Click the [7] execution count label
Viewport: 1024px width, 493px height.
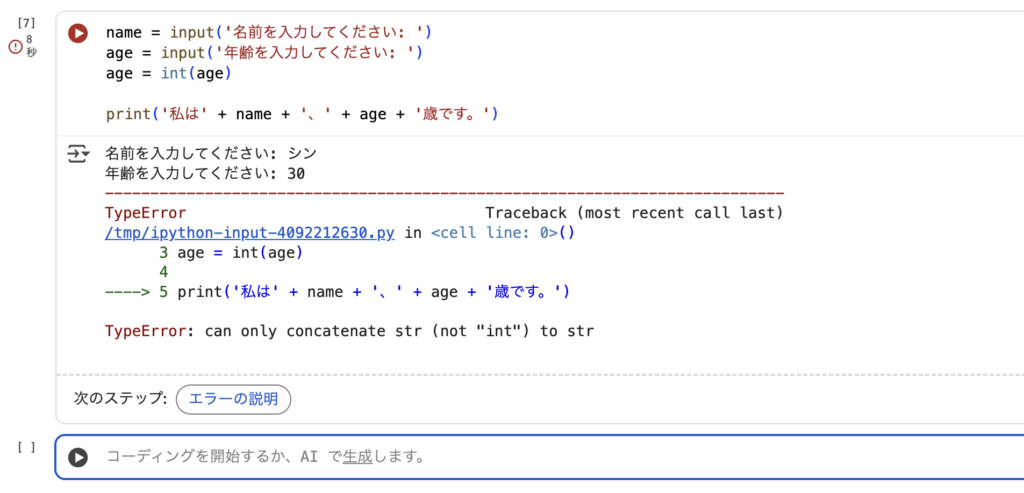pos(27,22)
